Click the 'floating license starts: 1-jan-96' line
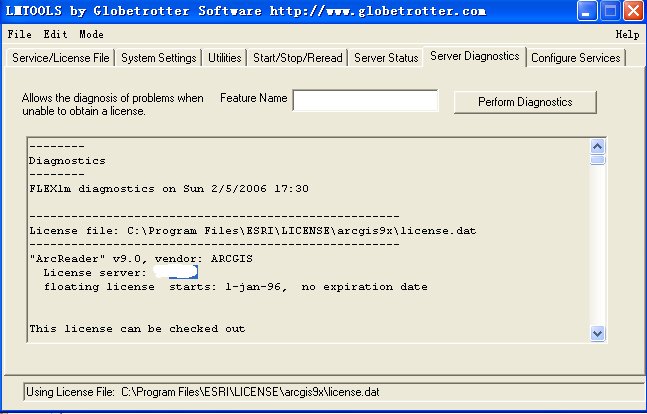Image resolution: width=647 pixels, height=414 pixels. (236, 287)
